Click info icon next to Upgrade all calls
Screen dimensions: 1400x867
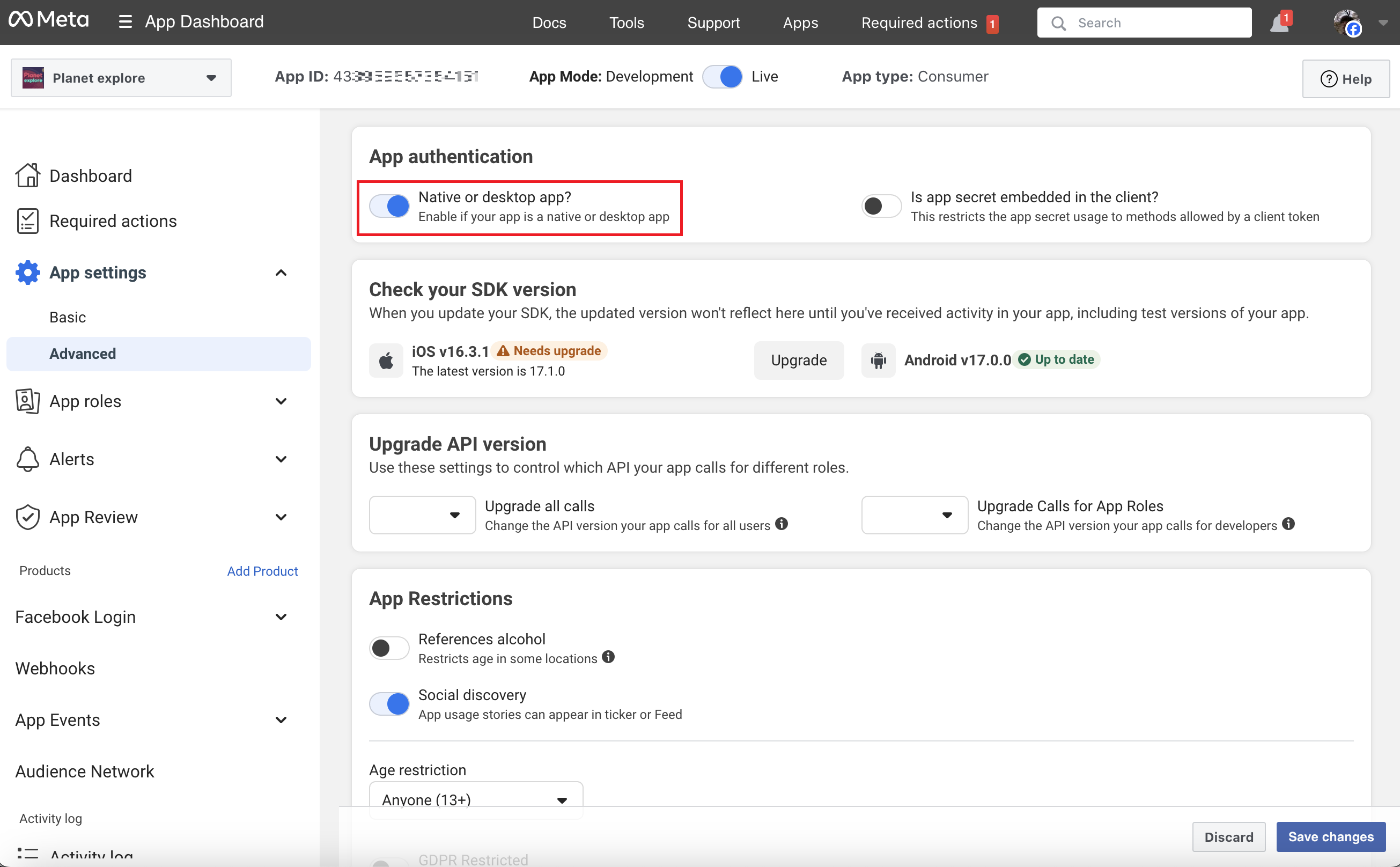click(x=782, y=524)
